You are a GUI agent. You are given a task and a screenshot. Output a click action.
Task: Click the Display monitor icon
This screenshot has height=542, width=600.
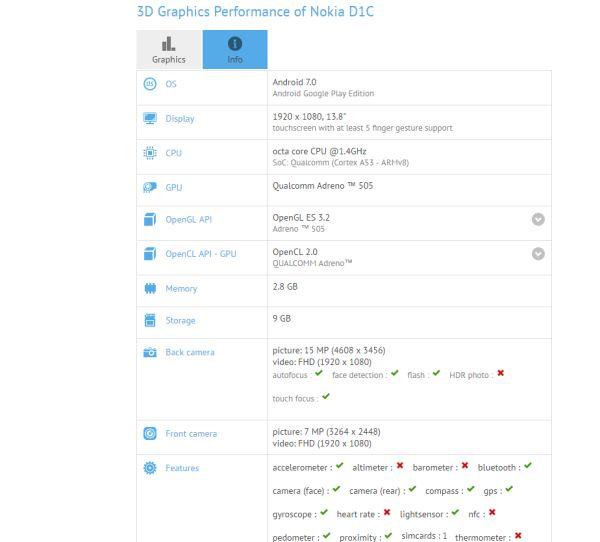pyautogui.click(x=150, y=118)
